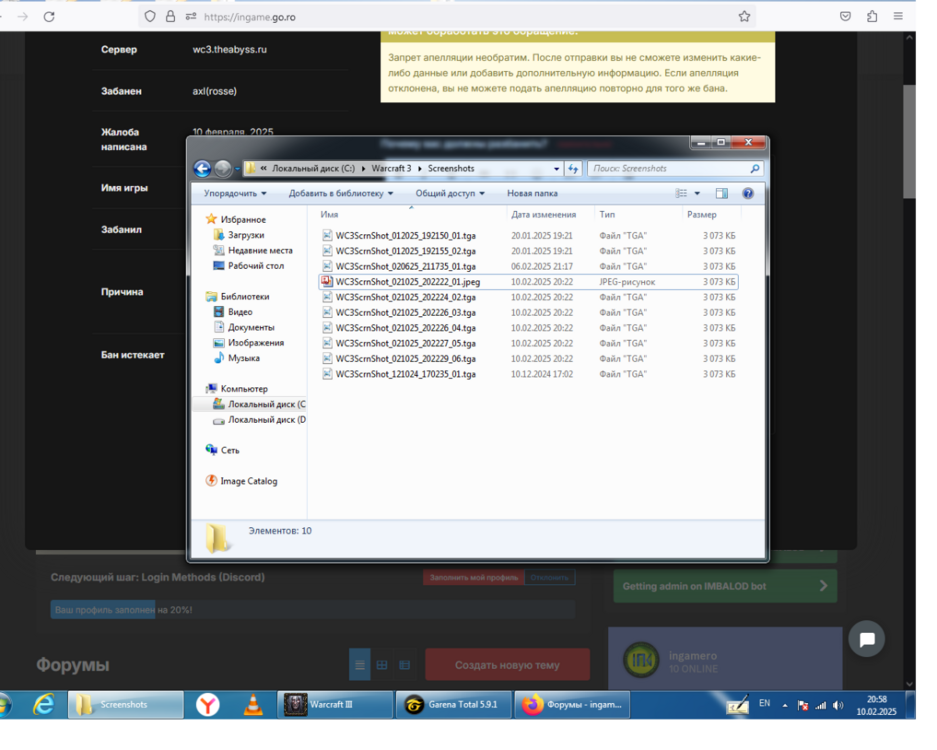Open the chat bubble widget
The image size is (937, 750).
[x=866, y=639]
